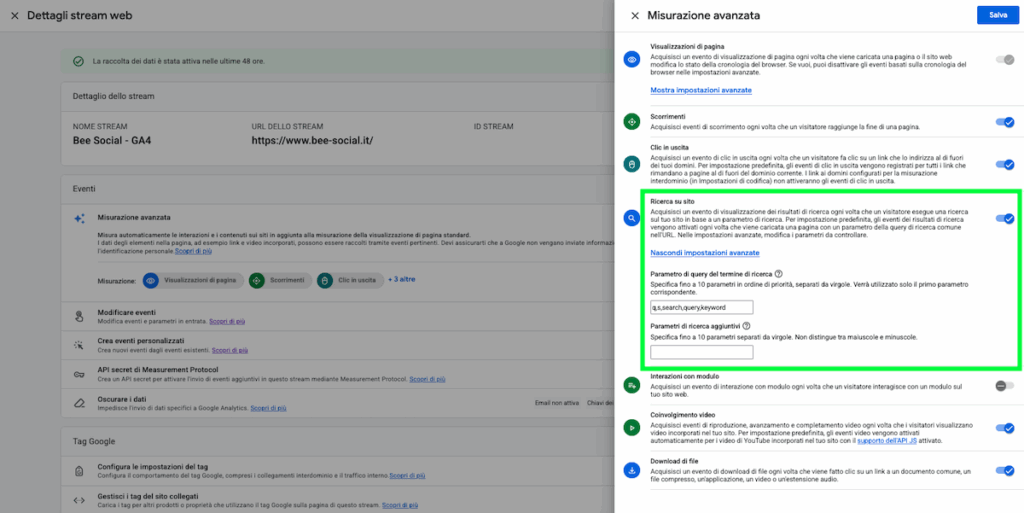Turn off the Download di file switch
The height and width of the screenshot is (513, 1024).
pyautogui.click(x=1004, y=471)
